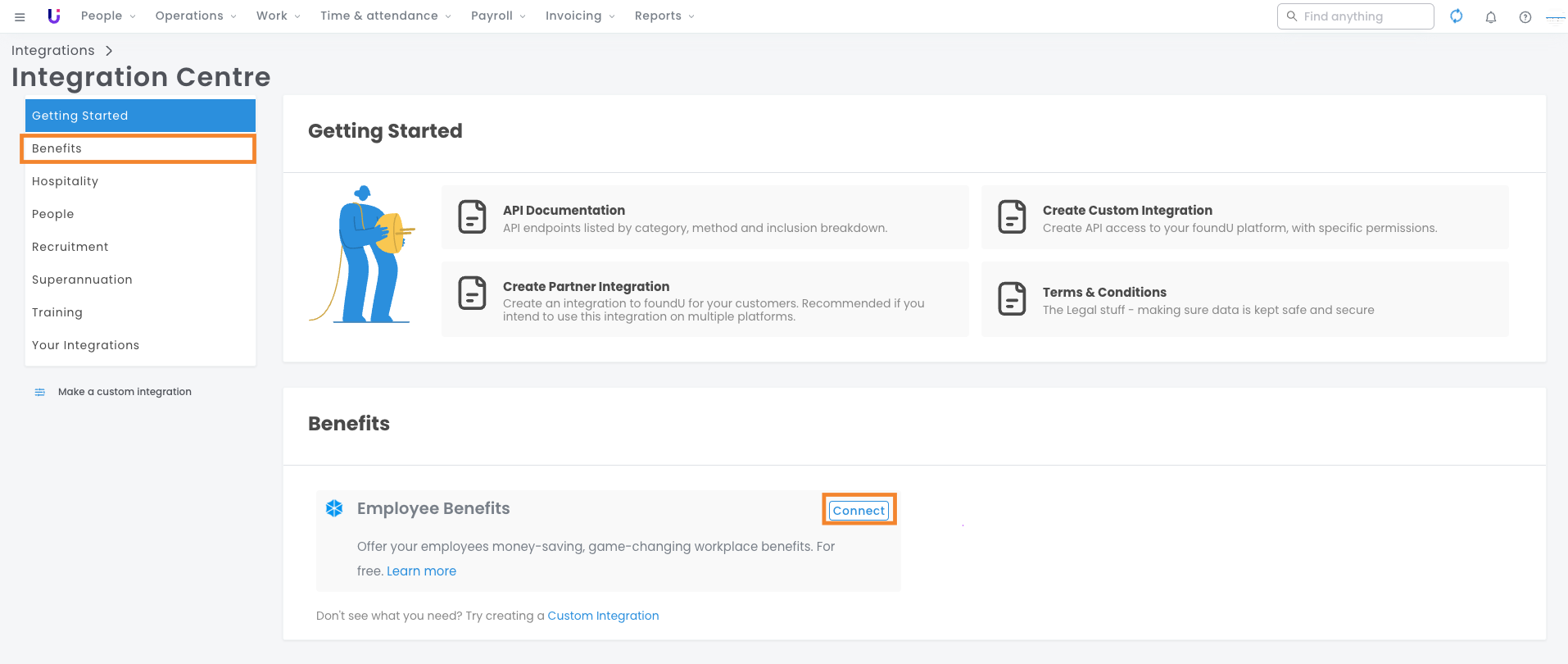
Task: Open the help question mark icon
Action: (x=1525, y=17)
